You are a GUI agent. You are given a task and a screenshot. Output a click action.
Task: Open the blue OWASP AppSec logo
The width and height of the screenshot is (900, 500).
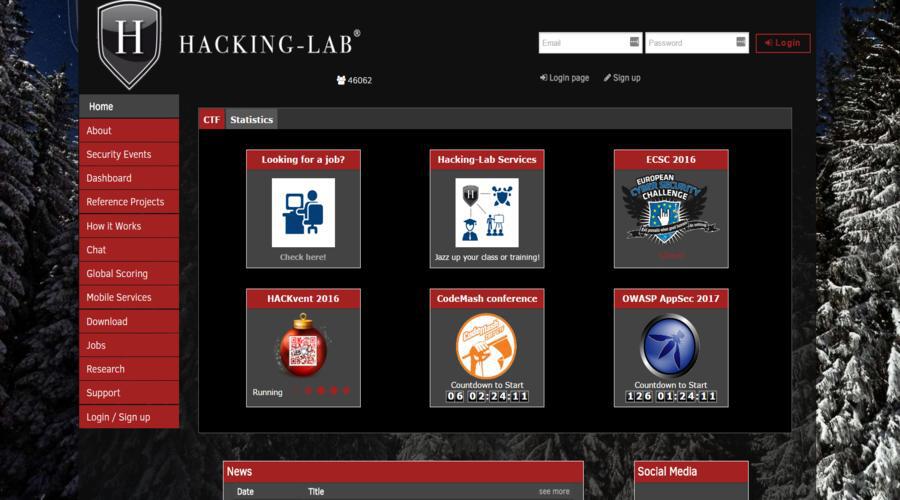coord(670,346)
